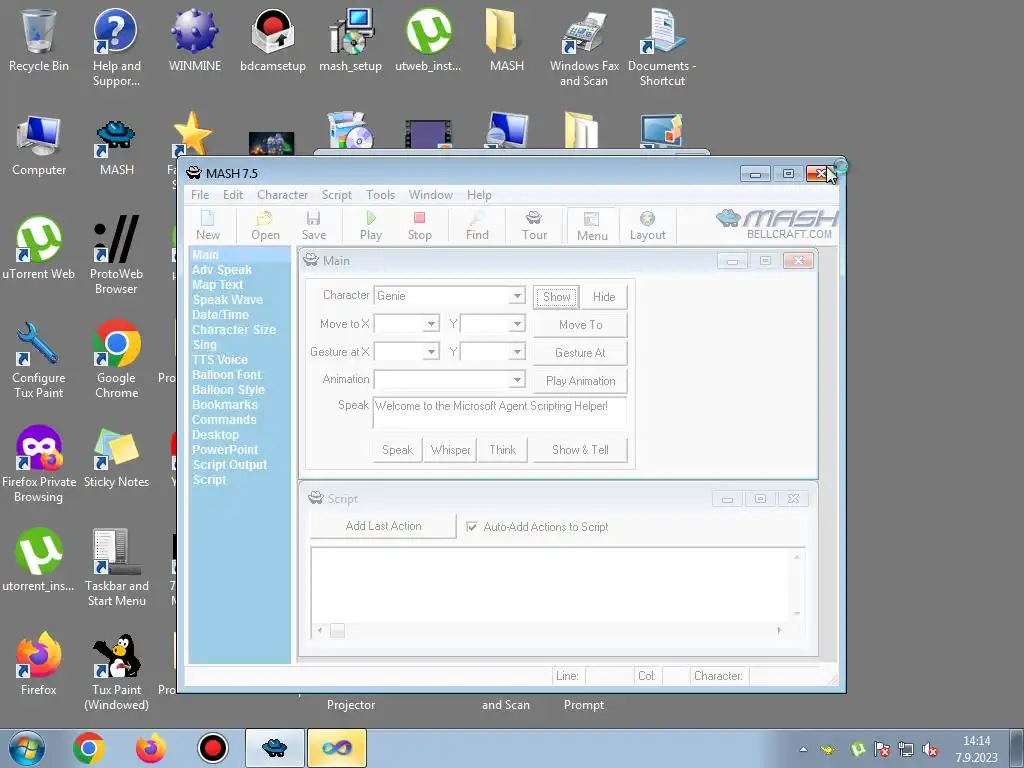Expand the Gesture at Y dropdown
The height and width of the screenshot is (768, 1024).
(x=517, y=352)
